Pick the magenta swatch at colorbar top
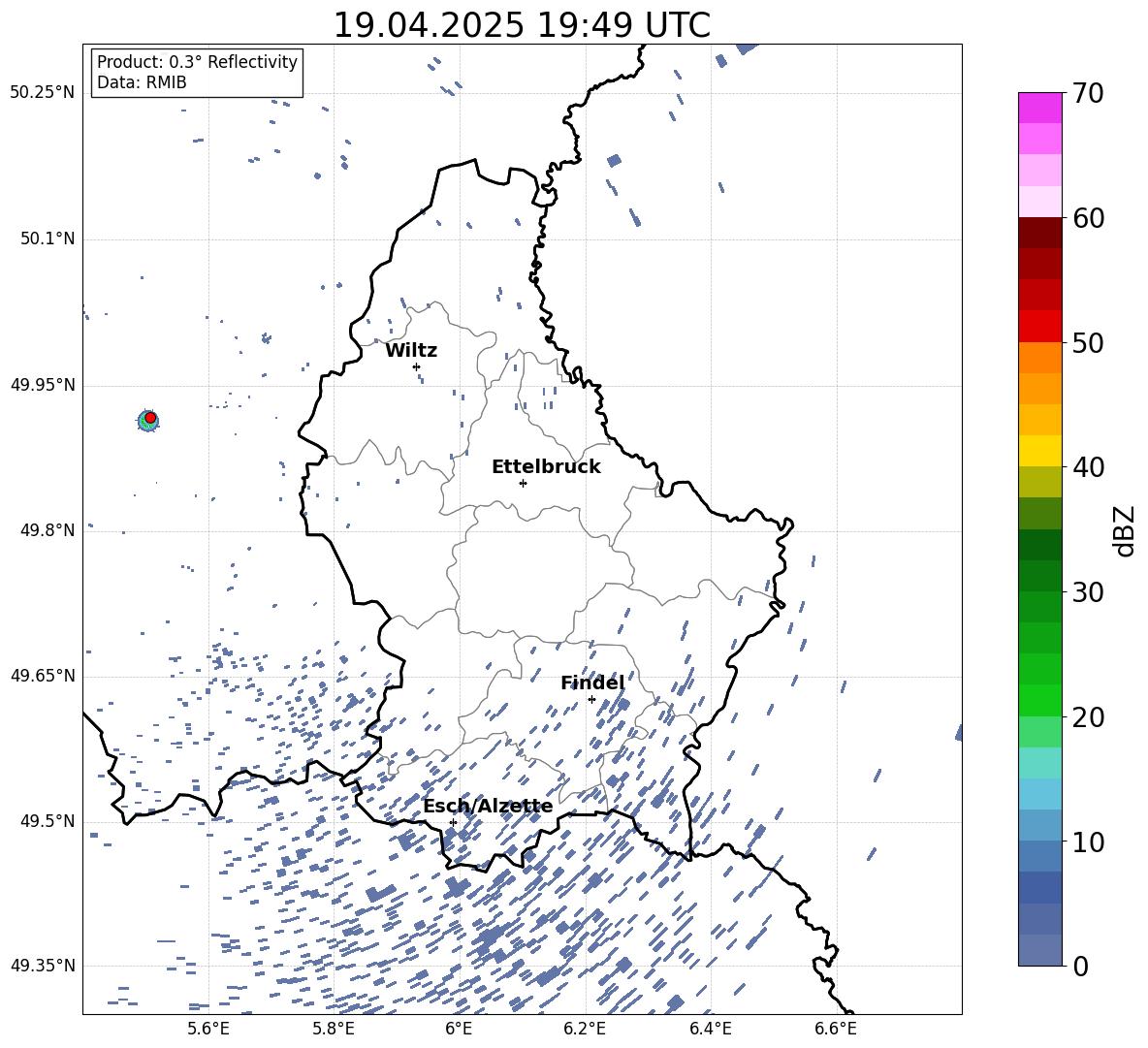Image resolution: width=1148 pixels, height=1048 pixels. tap(1039, 108)
